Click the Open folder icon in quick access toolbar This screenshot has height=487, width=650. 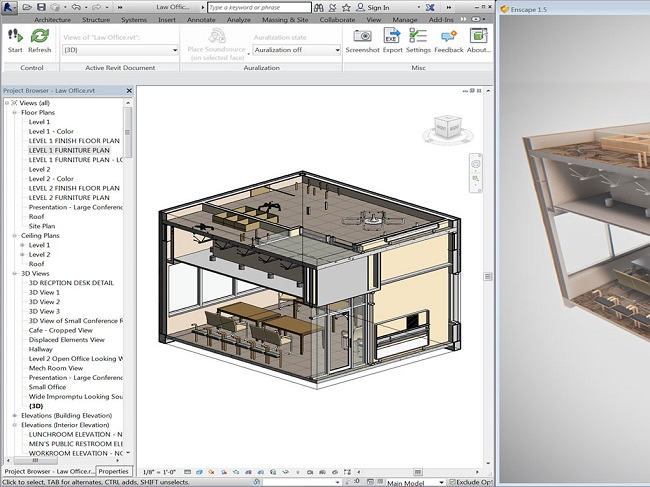[27, 7]
